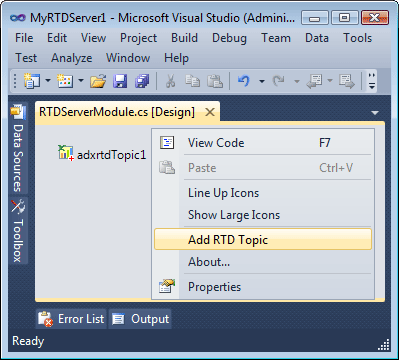Choose View Code from context menu

click(263, 143)
